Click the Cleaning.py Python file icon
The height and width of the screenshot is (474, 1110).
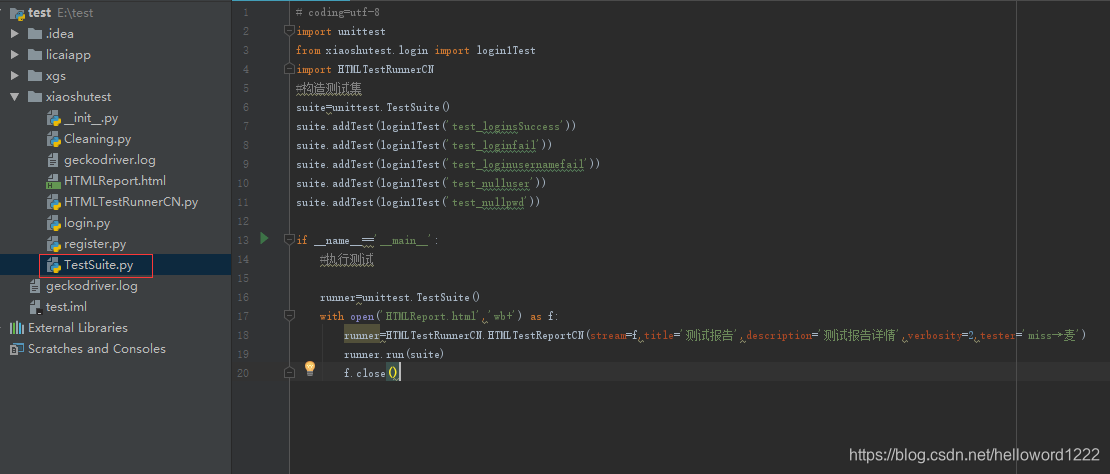53,139
